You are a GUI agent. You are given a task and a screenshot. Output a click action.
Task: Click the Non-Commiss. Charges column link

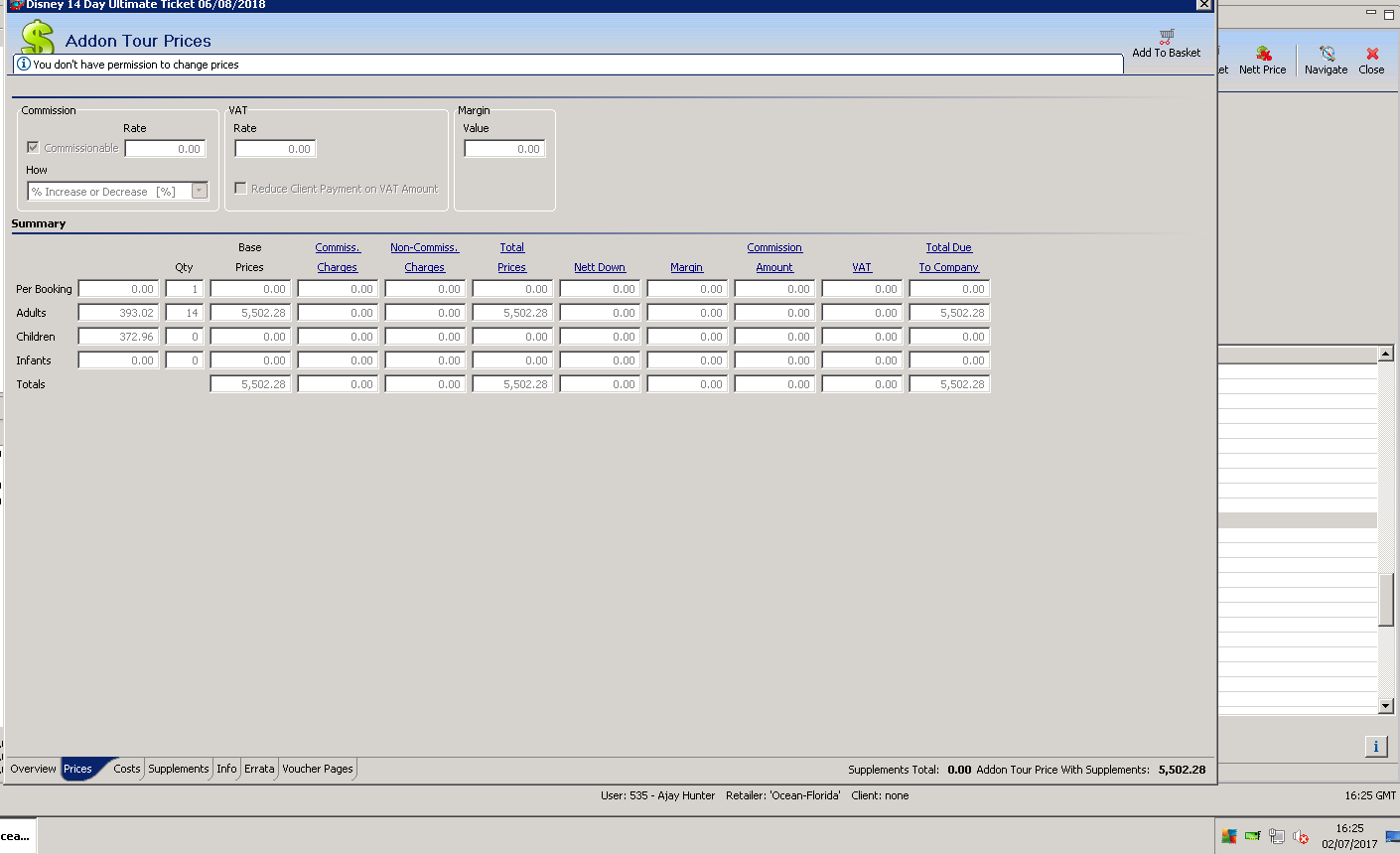(425, 257)
